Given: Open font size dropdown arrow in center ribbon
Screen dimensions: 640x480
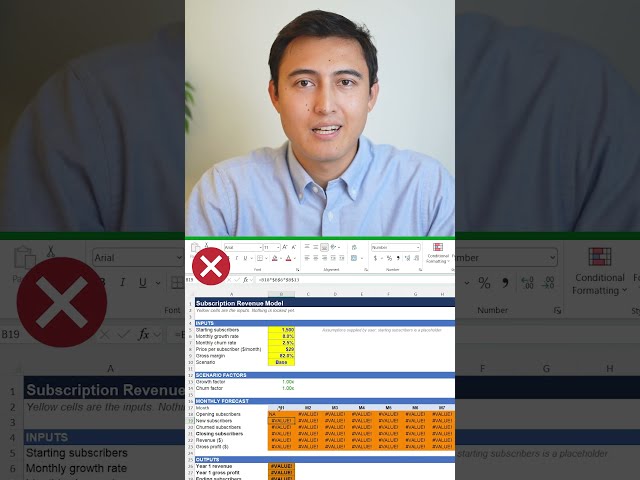Looking at the screenshot, I should point(278,247).
